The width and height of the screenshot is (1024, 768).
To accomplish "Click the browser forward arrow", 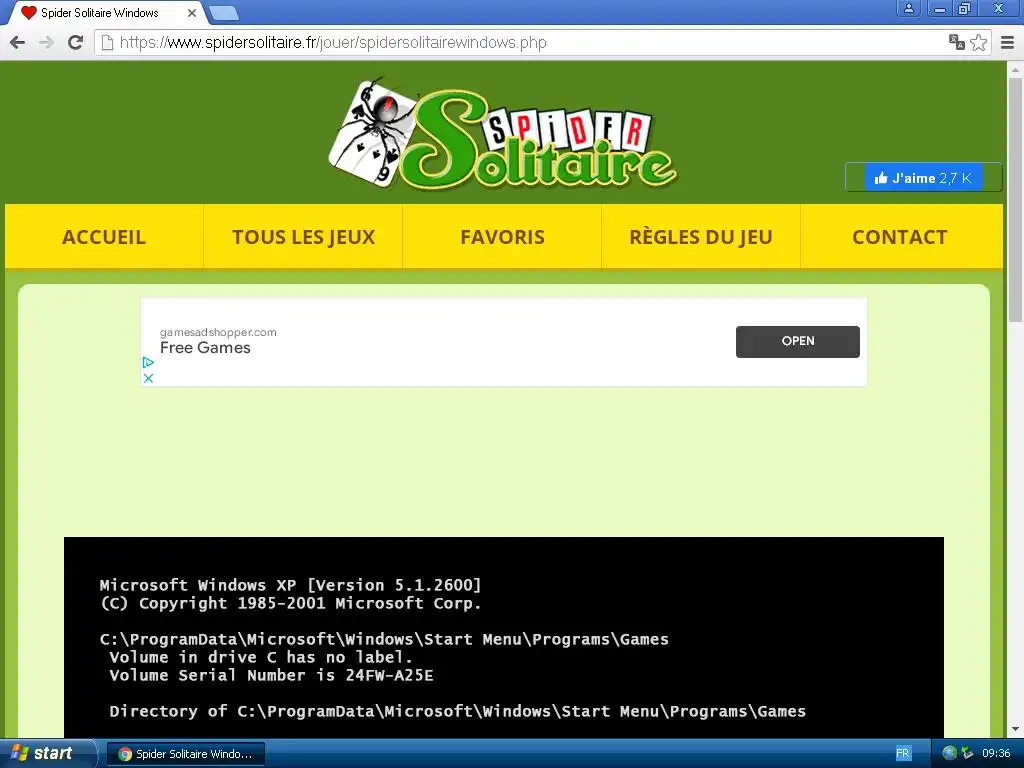I will tap(46, 42).
